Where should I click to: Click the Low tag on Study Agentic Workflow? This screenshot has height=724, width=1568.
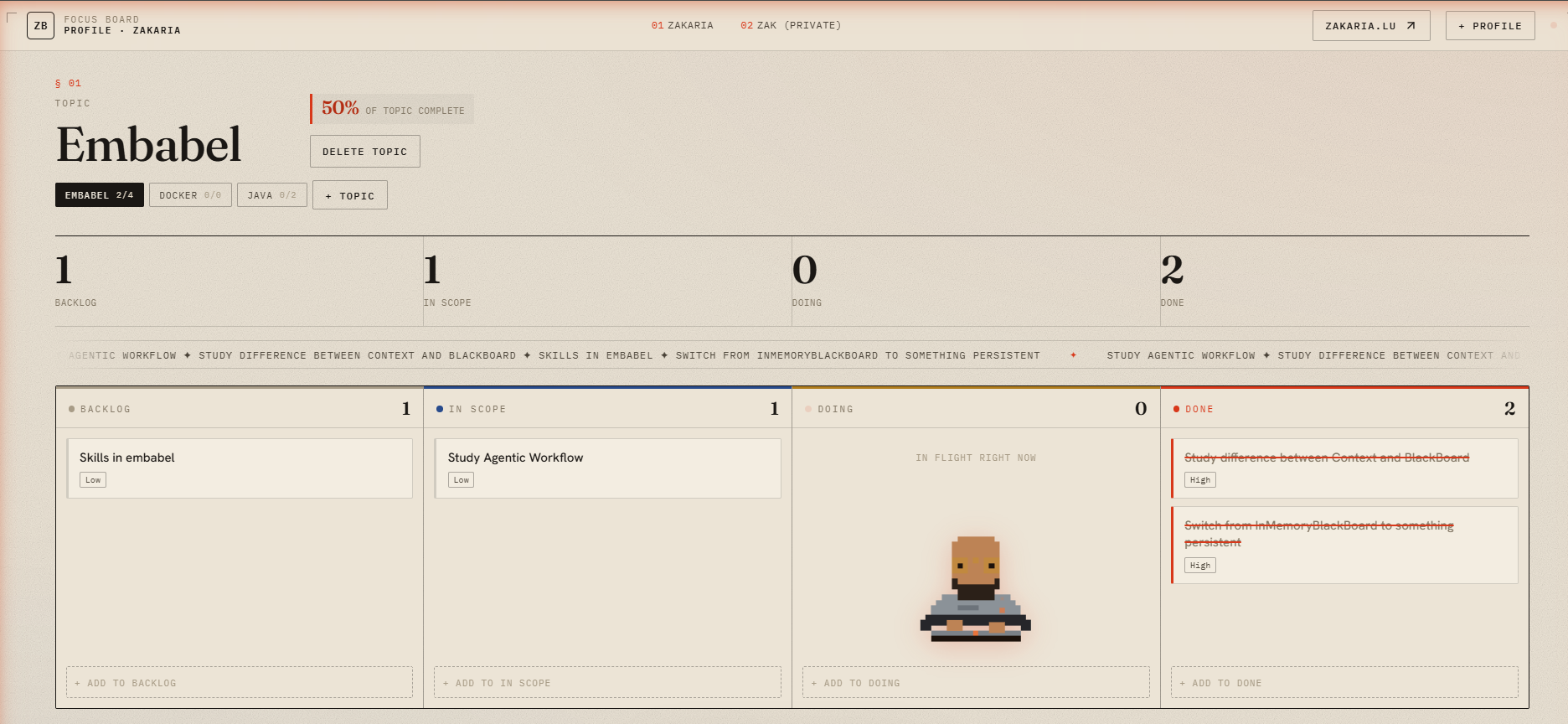[x=462, y=480]
